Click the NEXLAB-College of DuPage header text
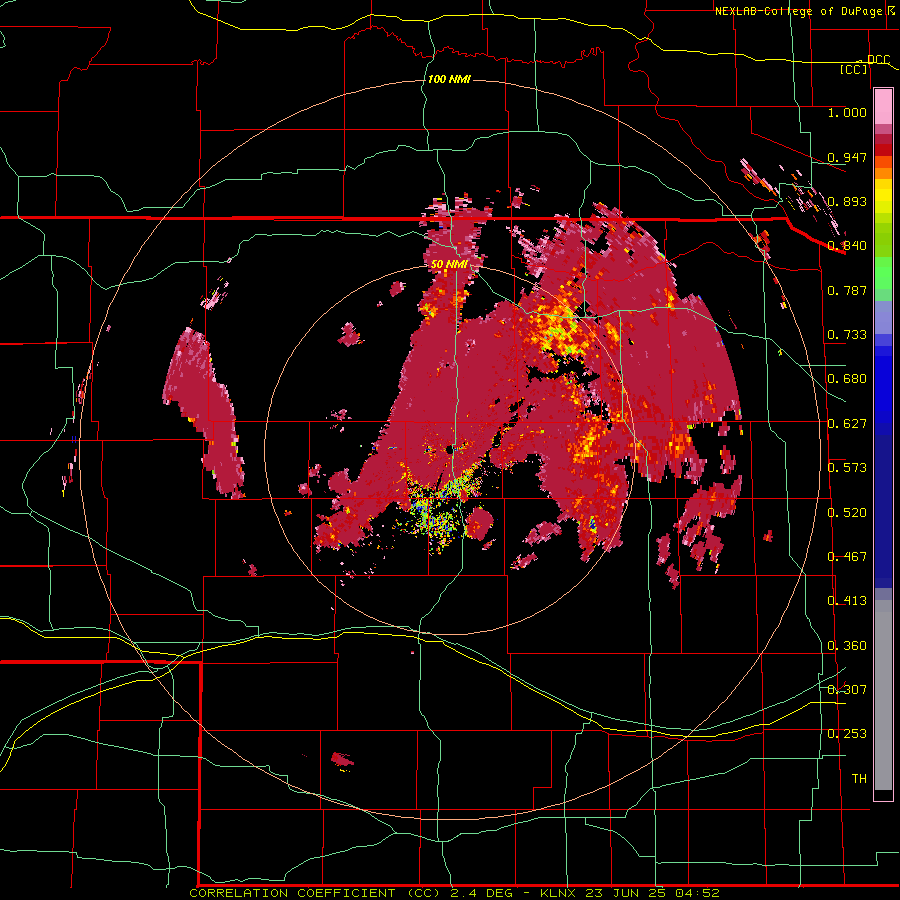900x900 pixels. pos(798,11)
